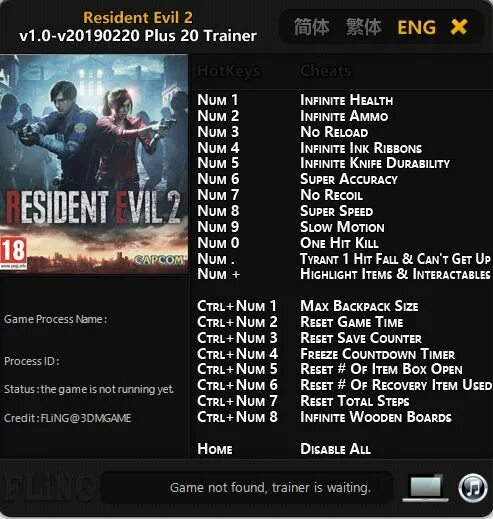The height and width of the screenshot is (519, 493).
Task: Toggle Infinite Health cheat
Action: click(347, 100)
